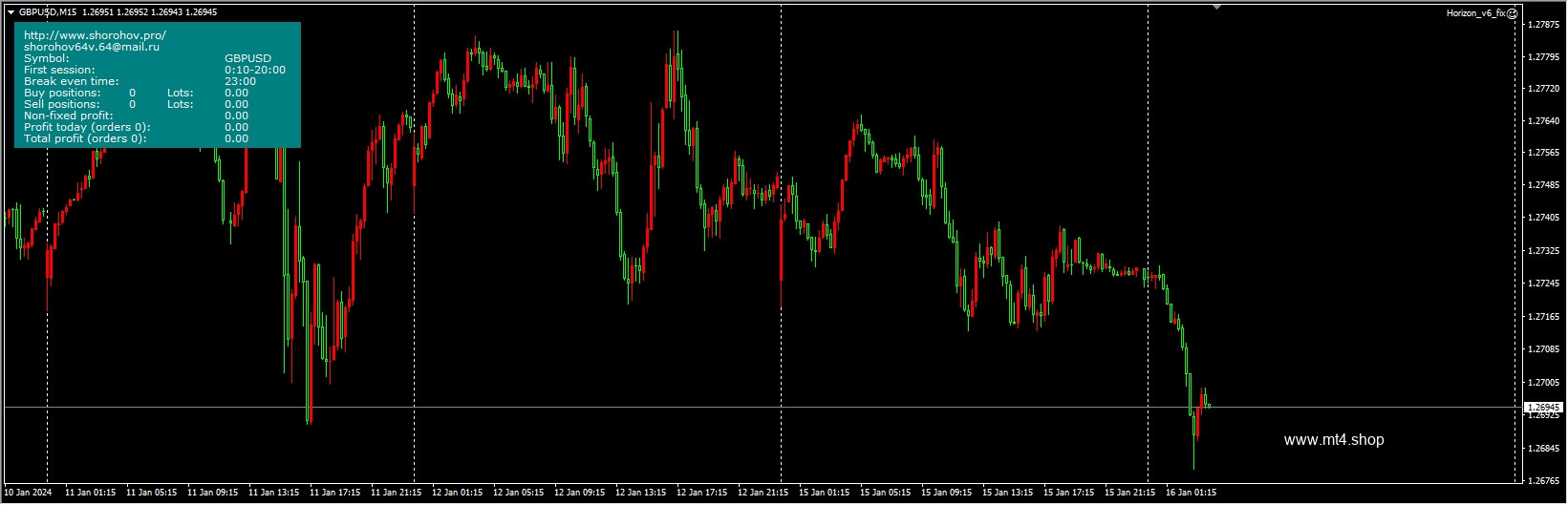Click the Break even time value 23:00
1568x505 pixels.
[240, 81]
